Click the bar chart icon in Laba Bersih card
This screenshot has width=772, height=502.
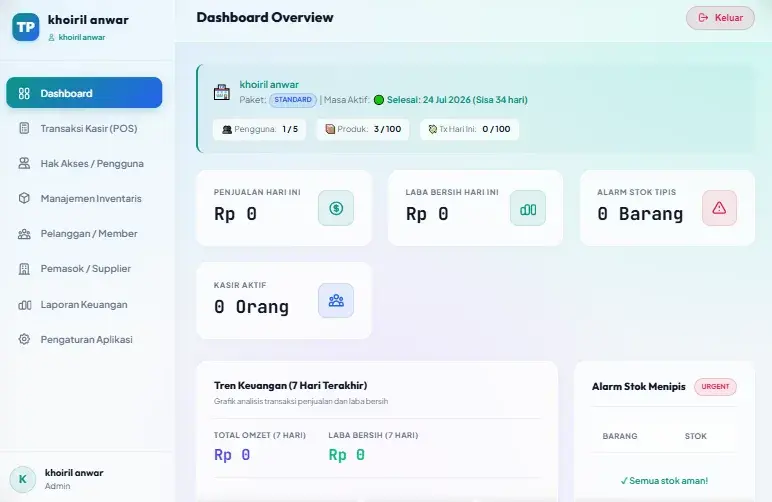click(528, 208)
